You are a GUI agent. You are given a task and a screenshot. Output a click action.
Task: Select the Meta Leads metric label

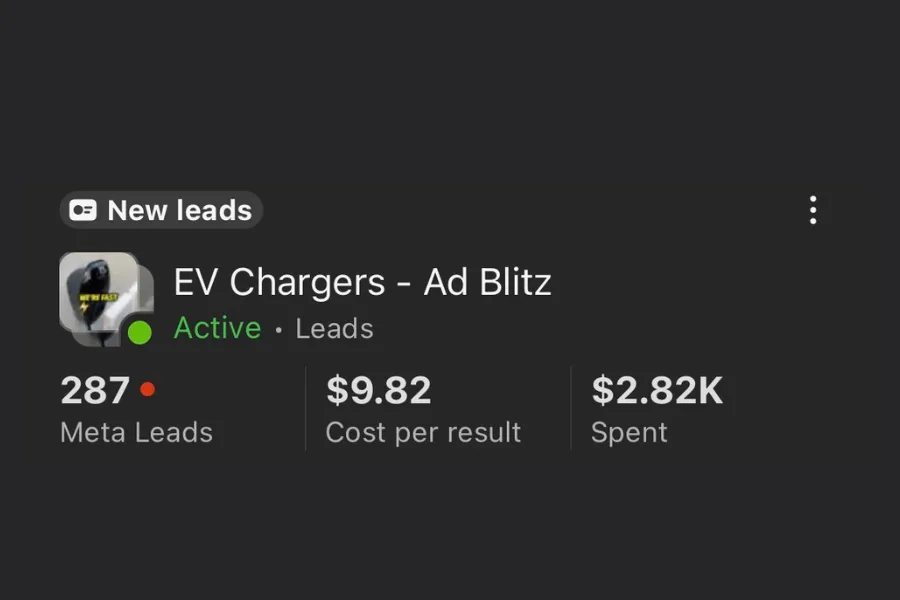[136, 432]
